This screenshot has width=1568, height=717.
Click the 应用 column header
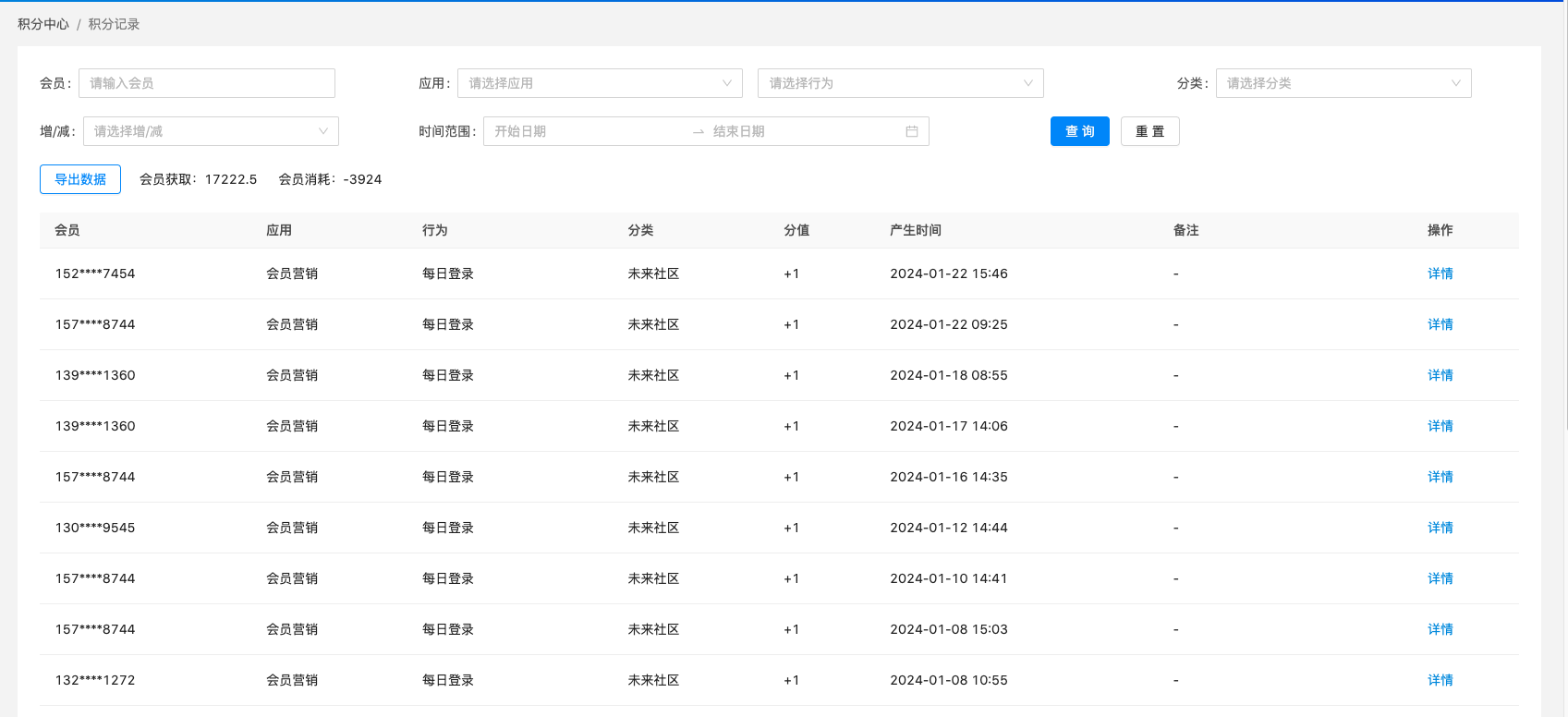279,230
